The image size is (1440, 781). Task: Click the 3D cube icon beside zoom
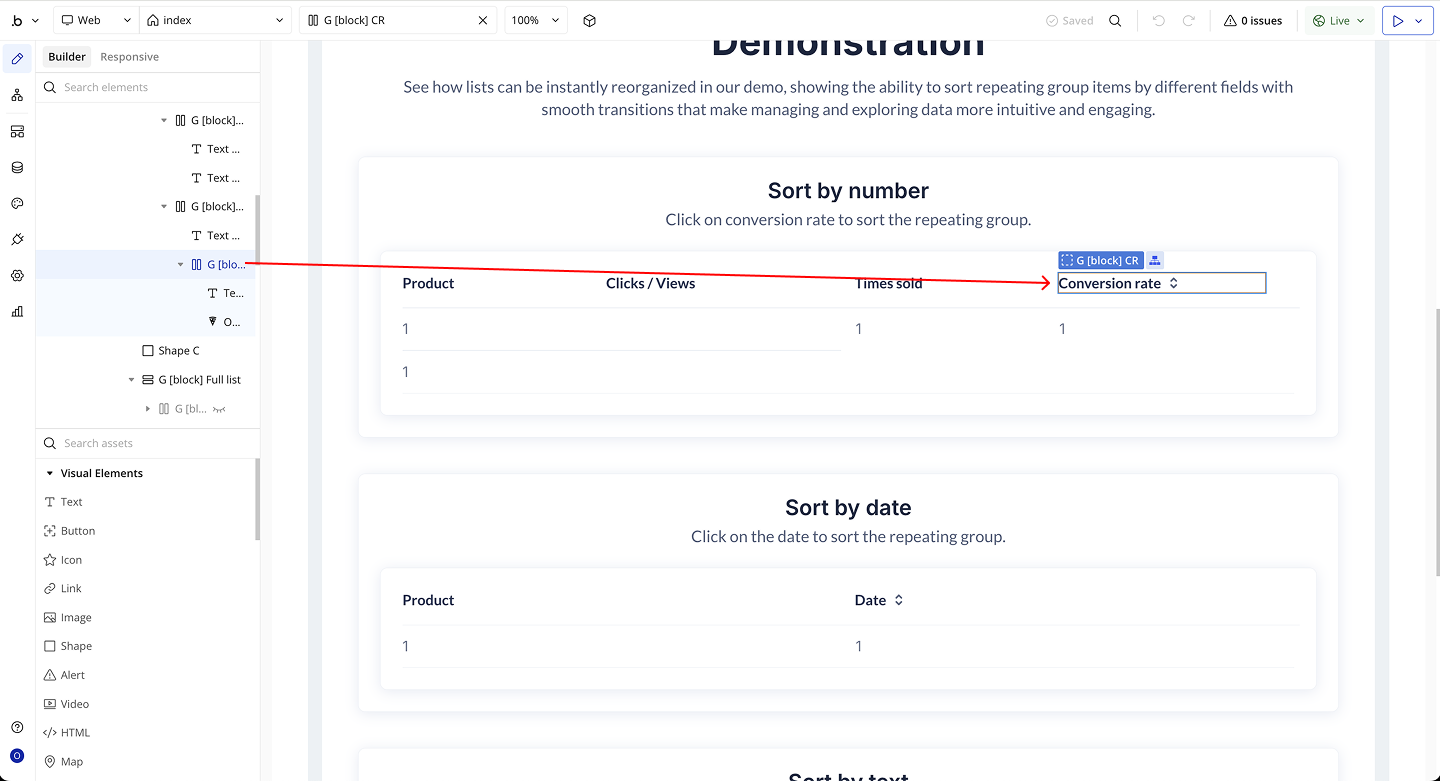tap(589, 20)
